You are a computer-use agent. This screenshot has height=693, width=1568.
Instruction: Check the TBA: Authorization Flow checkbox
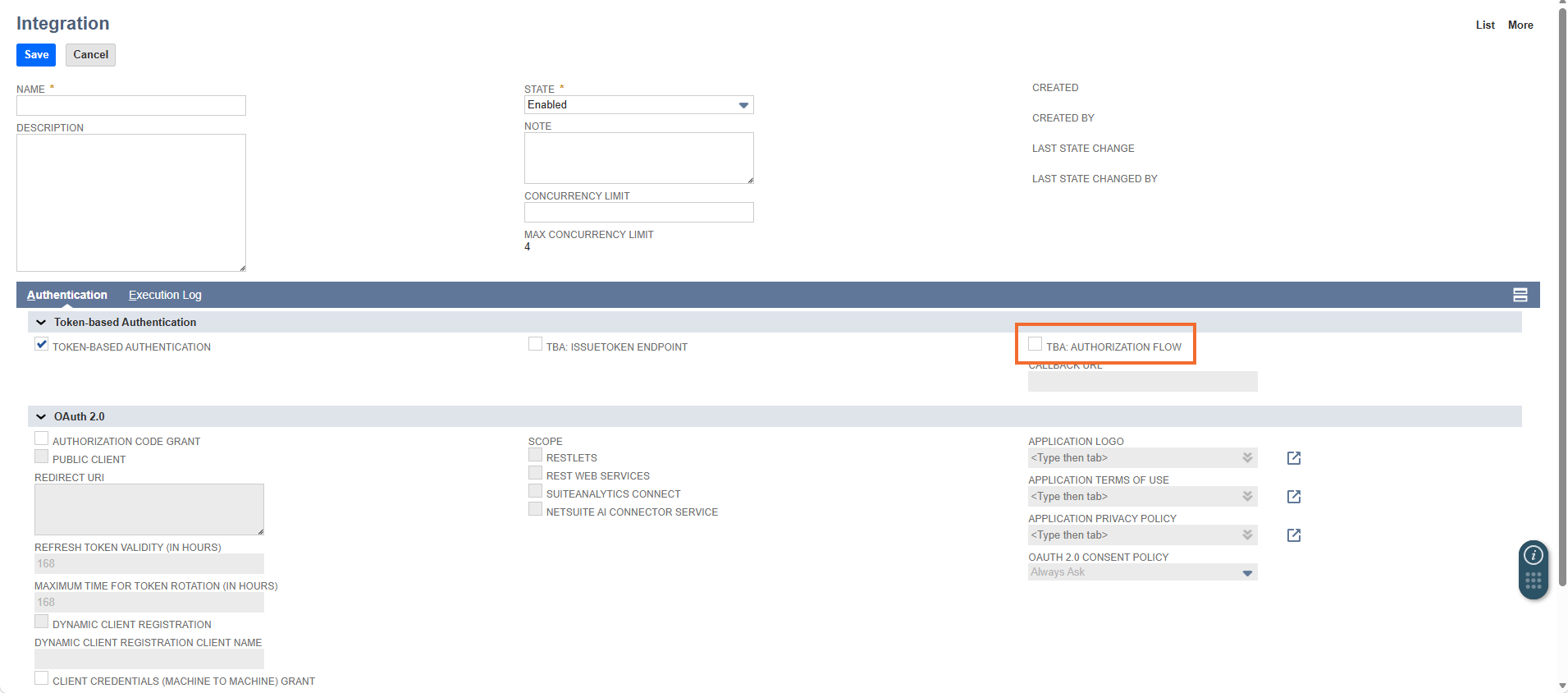(1035, 345)
